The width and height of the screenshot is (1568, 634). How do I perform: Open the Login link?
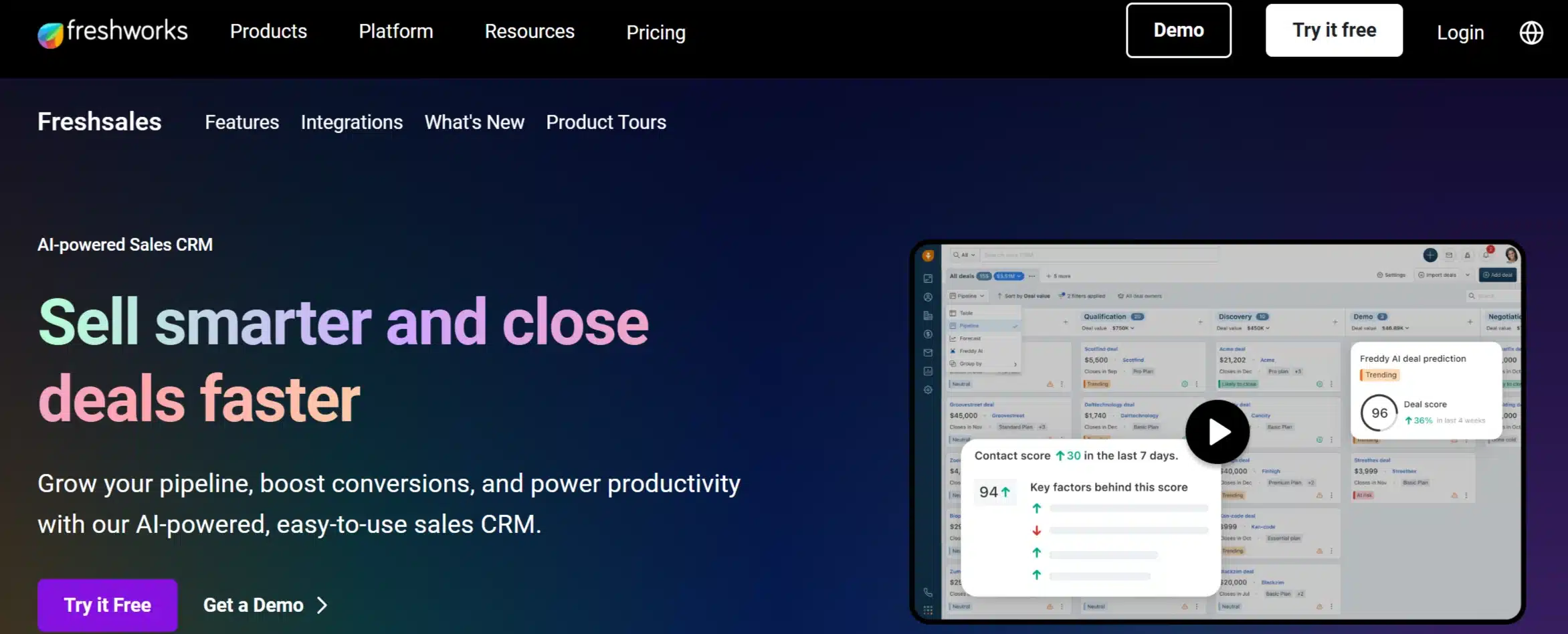(x=1460, y=32)
